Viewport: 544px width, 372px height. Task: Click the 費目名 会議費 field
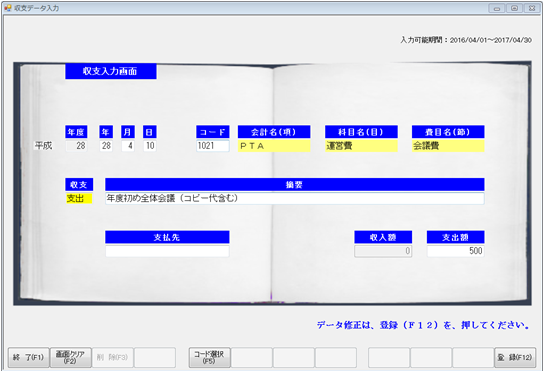tap(448, 146)
